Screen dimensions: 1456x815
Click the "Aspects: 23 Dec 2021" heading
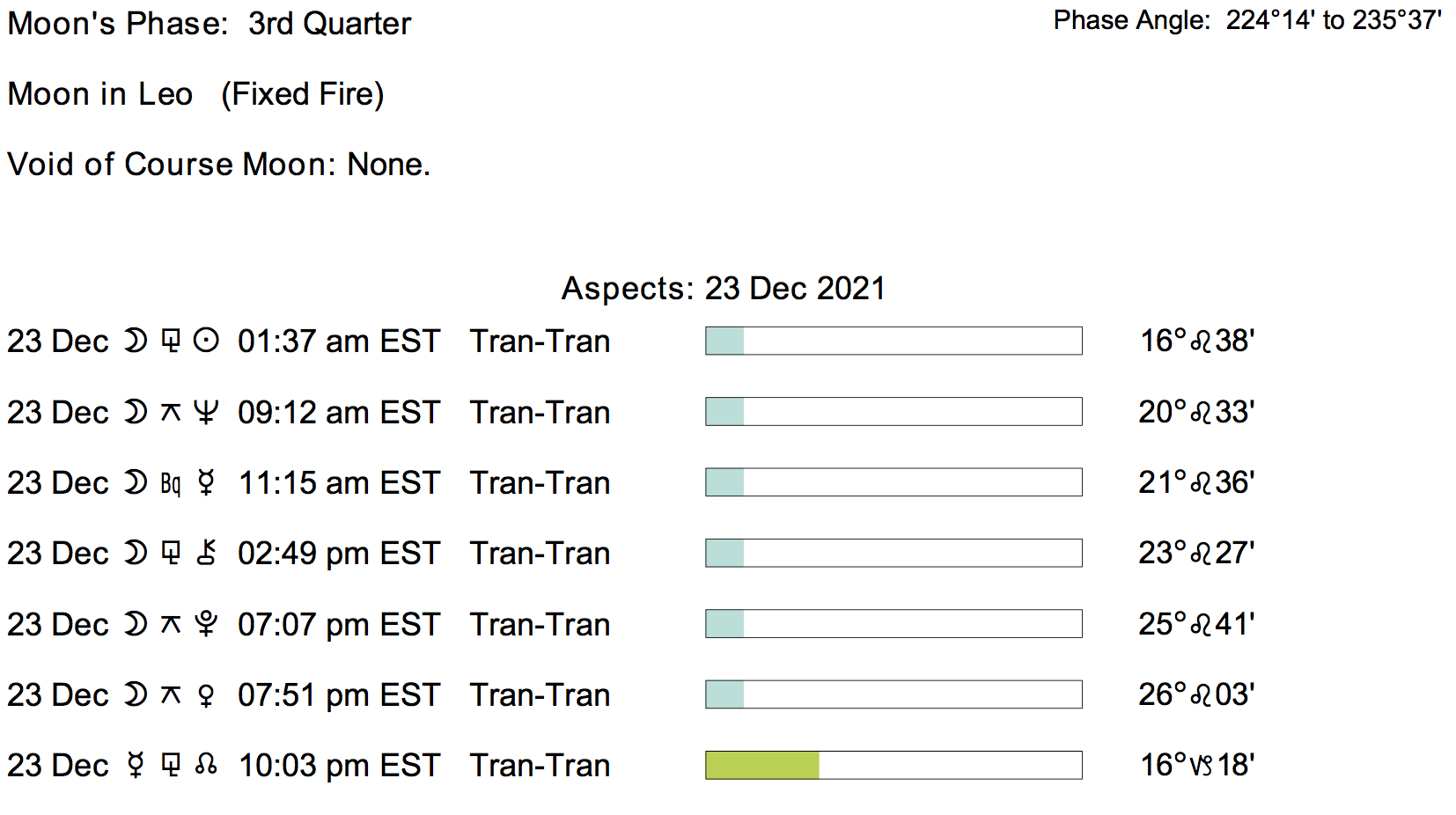point(723,289)
